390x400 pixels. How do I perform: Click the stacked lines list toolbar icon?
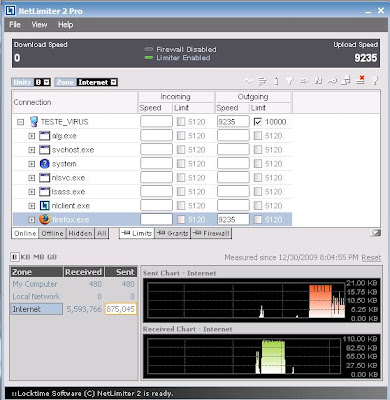(x=262, y=81)
